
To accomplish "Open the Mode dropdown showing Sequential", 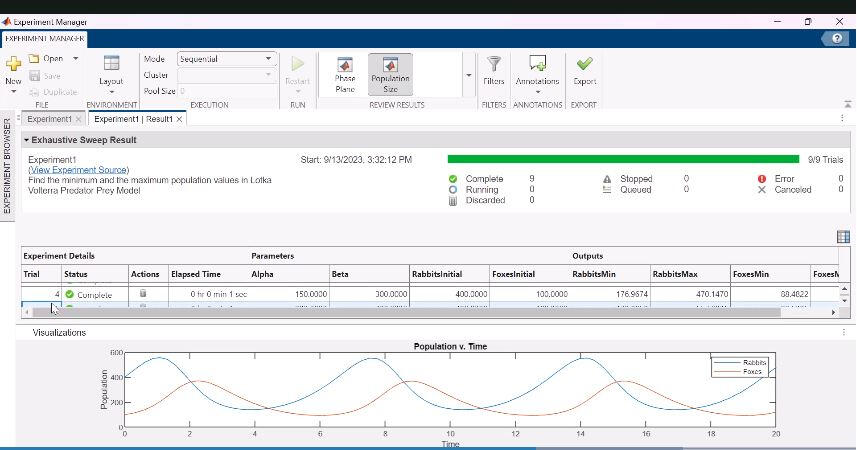I will point(226,59).
